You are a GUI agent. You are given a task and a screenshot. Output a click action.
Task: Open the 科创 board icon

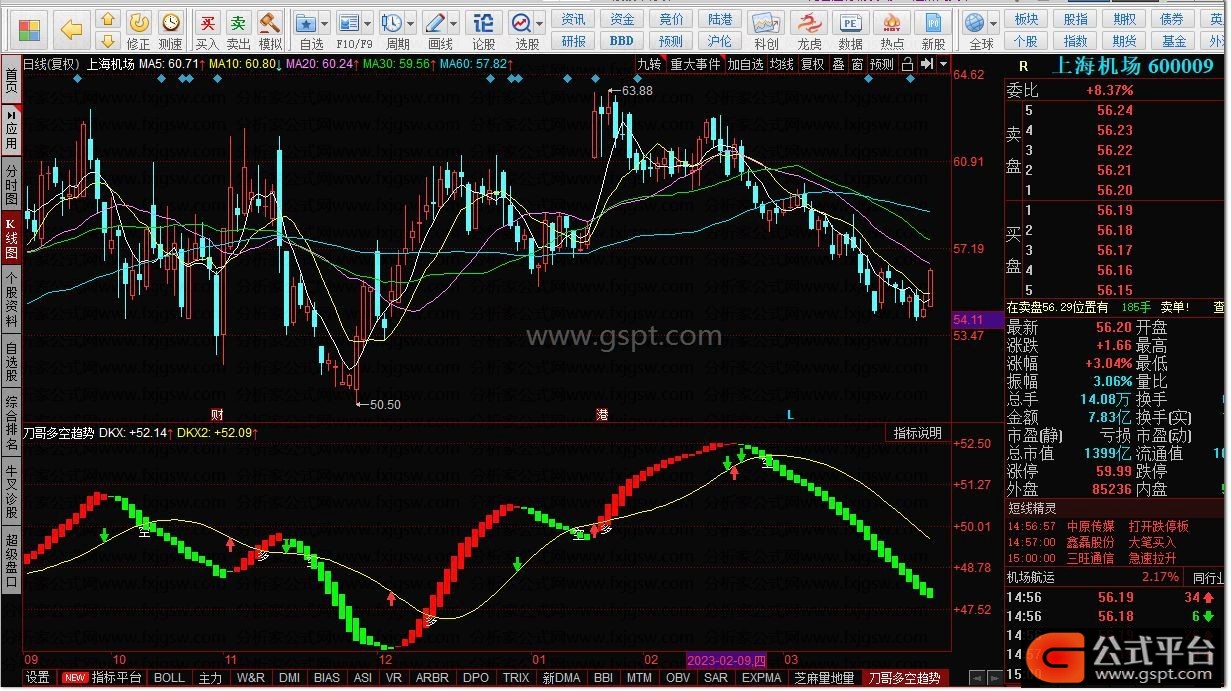click(766, 31)
